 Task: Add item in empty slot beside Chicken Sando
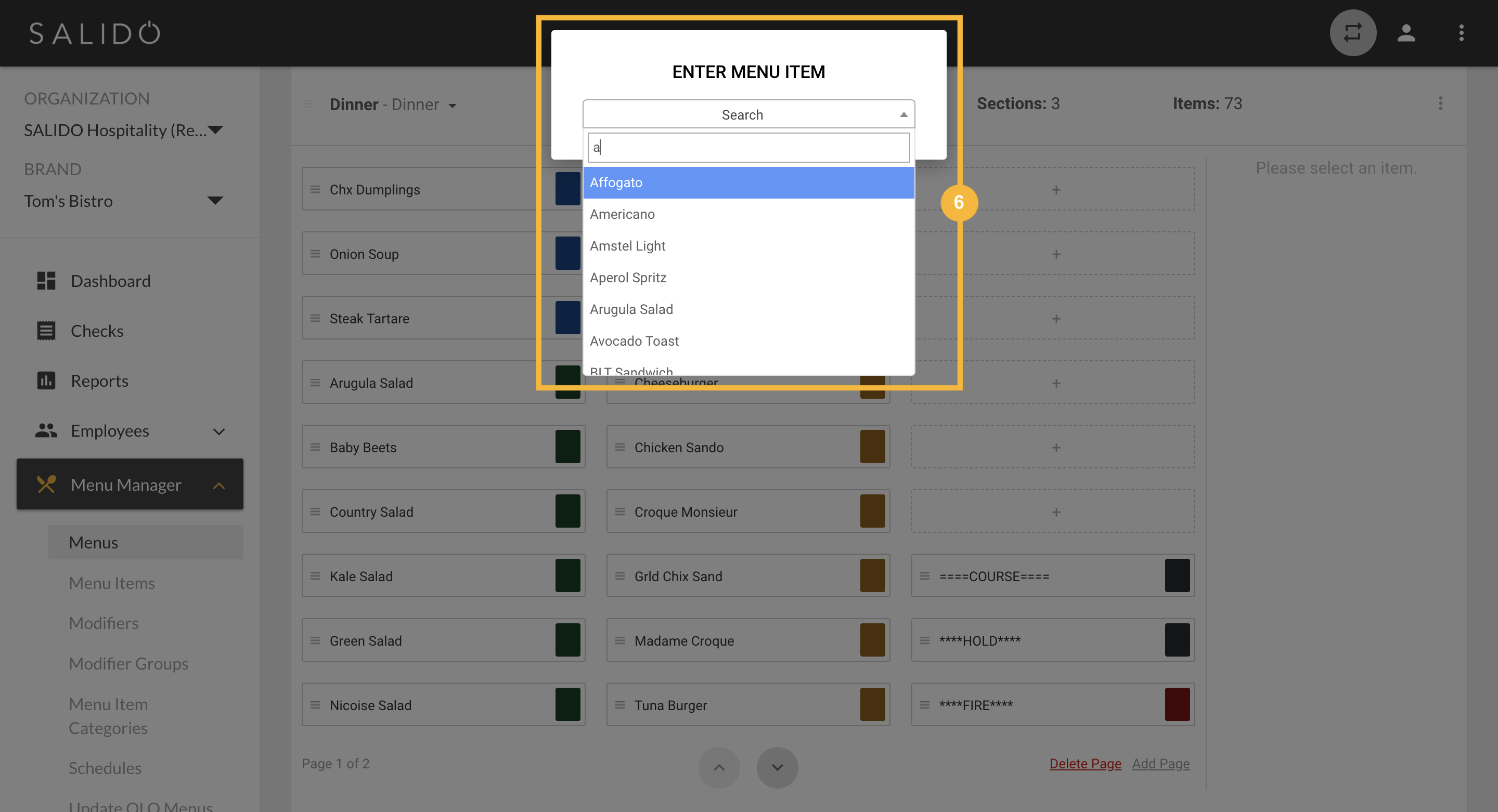point(1053,447)
